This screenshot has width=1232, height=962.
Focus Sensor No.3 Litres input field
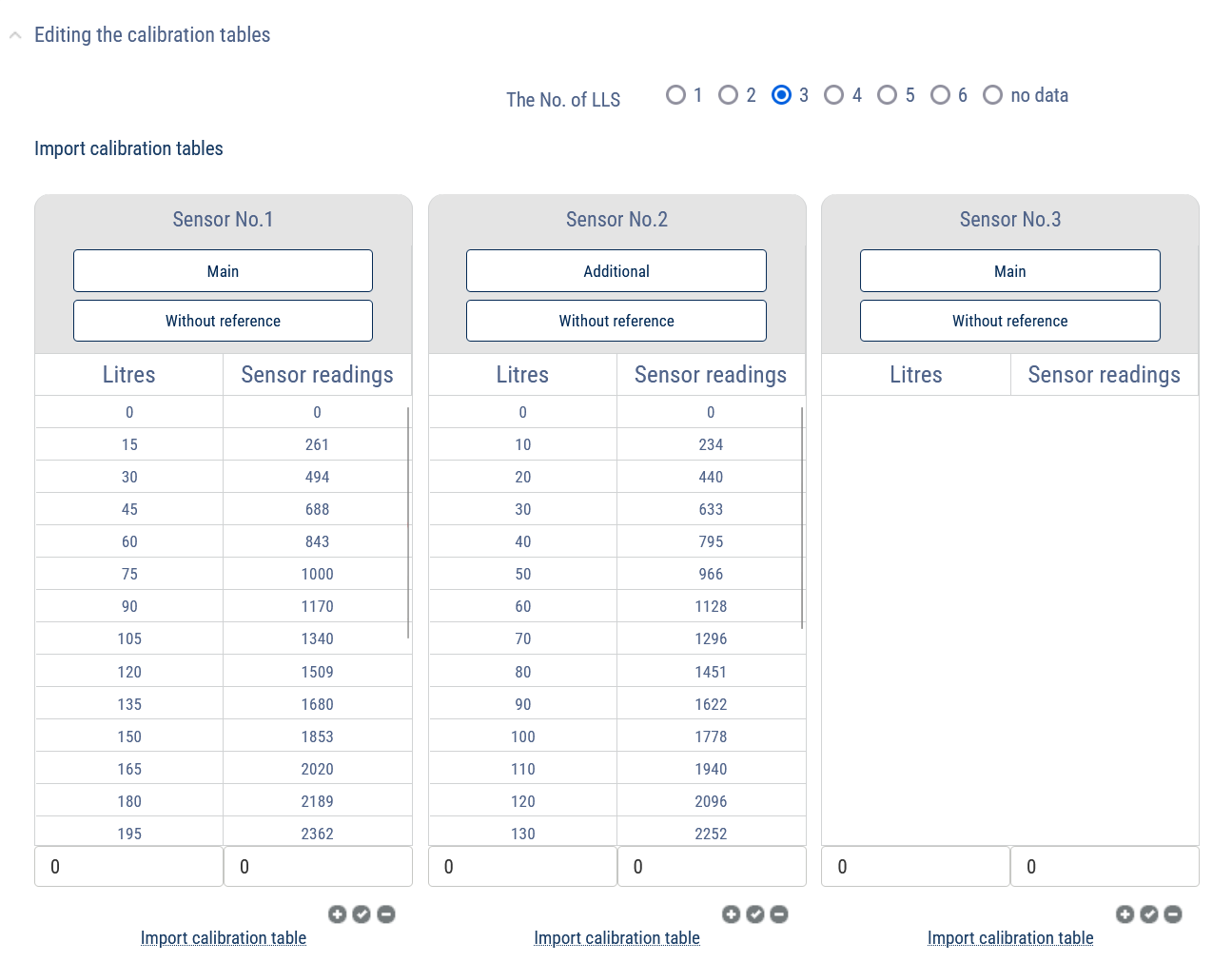pyautogui.click(x=915, y=867)
